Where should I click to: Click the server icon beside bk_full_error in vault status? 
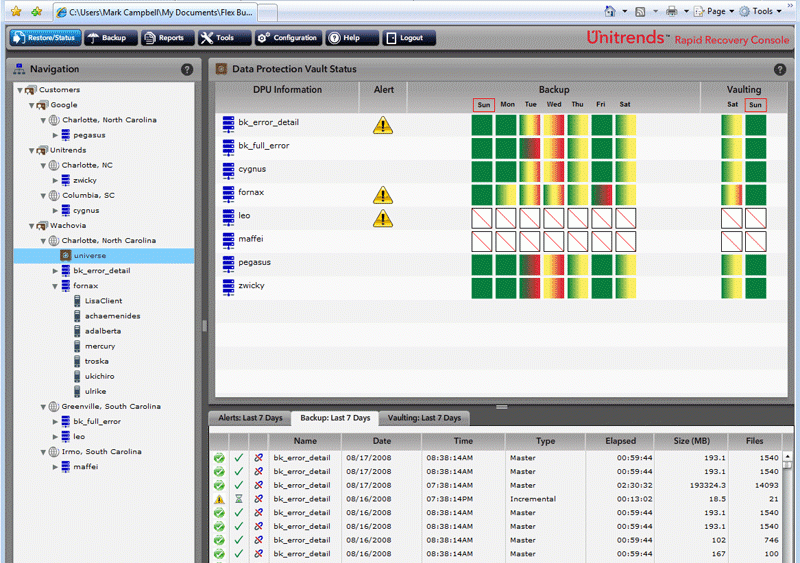pos(228,148)
